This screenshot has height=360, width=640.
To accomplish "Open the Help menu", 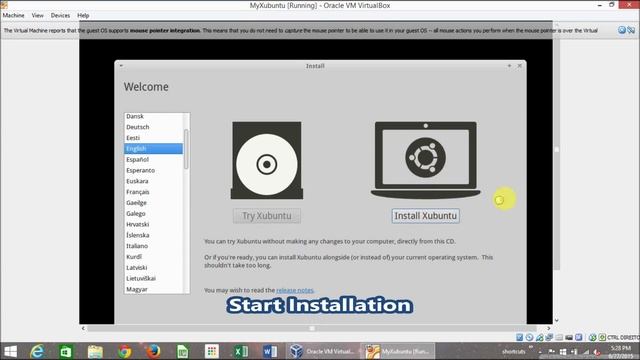I will [83, 16].
